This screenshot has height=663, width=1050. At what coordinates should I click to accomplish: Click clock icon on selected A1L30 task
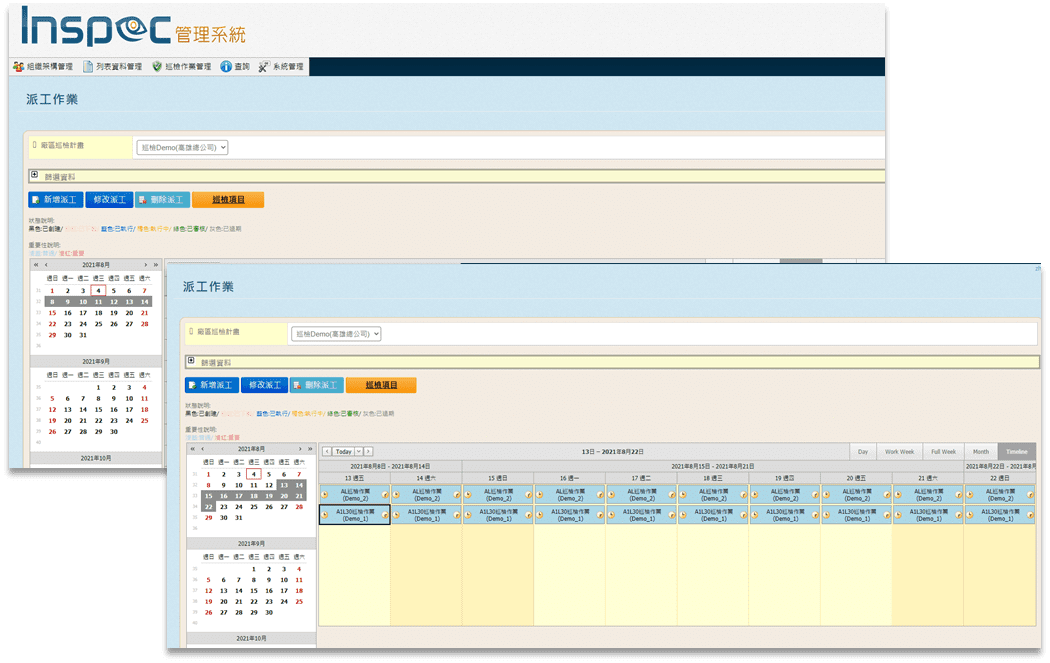325,514
